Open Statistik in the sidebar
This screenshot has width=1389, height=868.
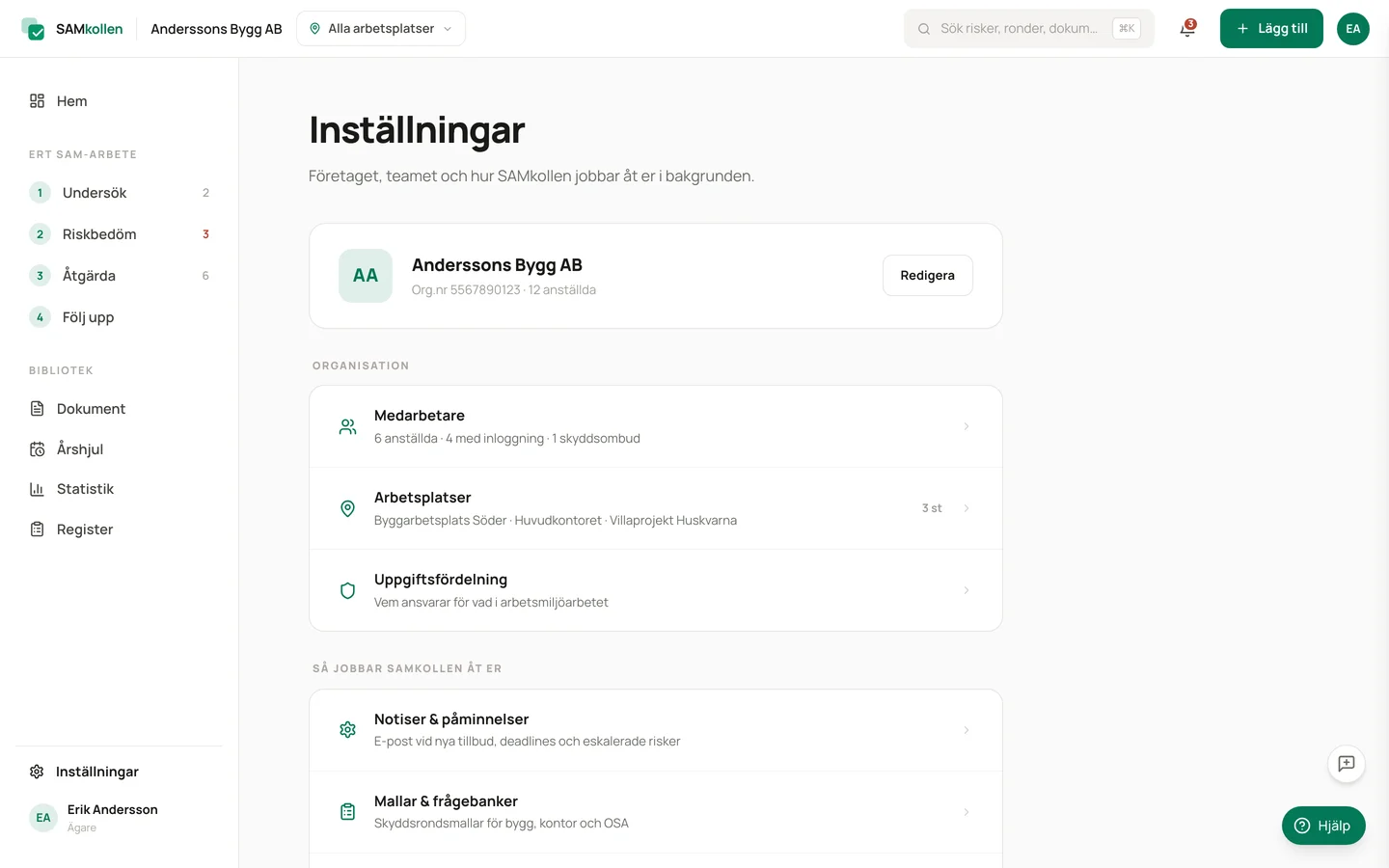[119, 489]
